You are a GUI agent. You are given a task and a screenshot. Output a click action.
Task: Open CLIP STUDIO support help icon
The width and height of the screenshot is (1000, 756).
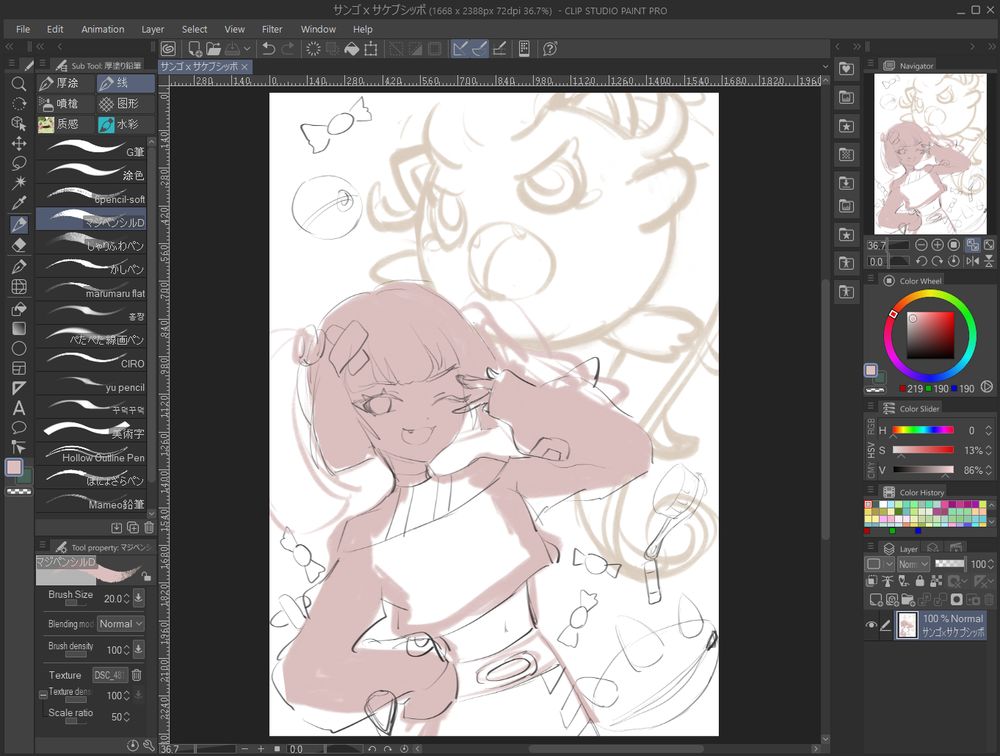coord(550,48)
